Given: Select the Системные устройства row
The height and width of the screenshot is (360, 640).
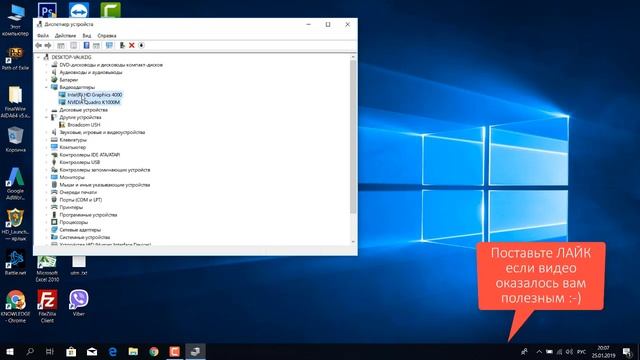Looking at the screenshot, I should coord(80,237).
